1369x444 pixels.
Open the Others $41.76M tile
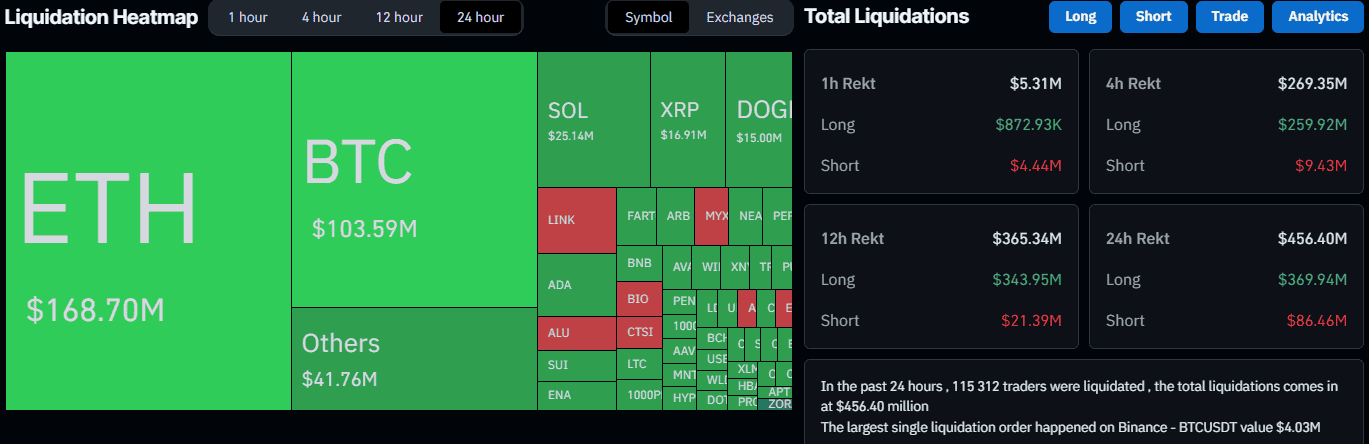(414, 358)
